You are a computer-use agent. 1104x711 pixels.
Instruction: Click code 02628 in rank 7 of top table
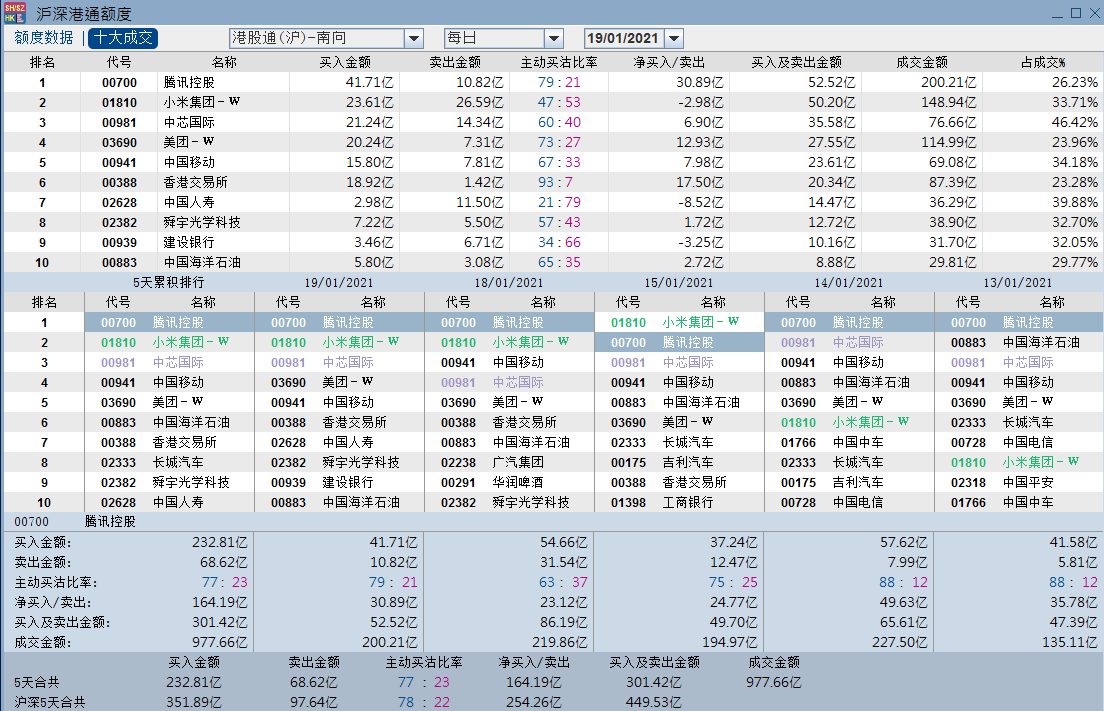(119, 203)
